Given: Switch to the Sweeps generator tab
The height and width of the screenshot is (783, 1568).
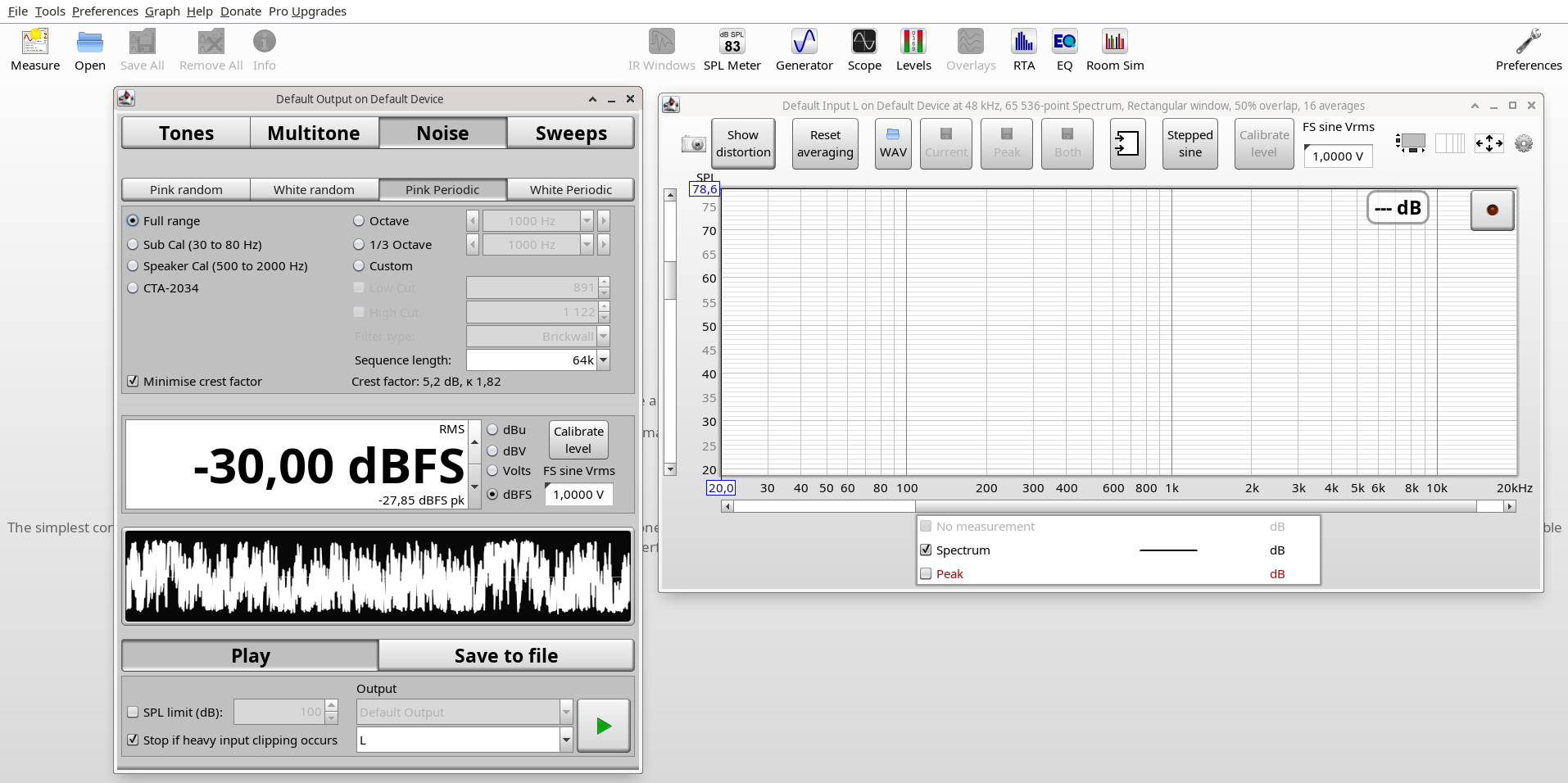Looking at the screenshot, I should click(x=571, y=133).
